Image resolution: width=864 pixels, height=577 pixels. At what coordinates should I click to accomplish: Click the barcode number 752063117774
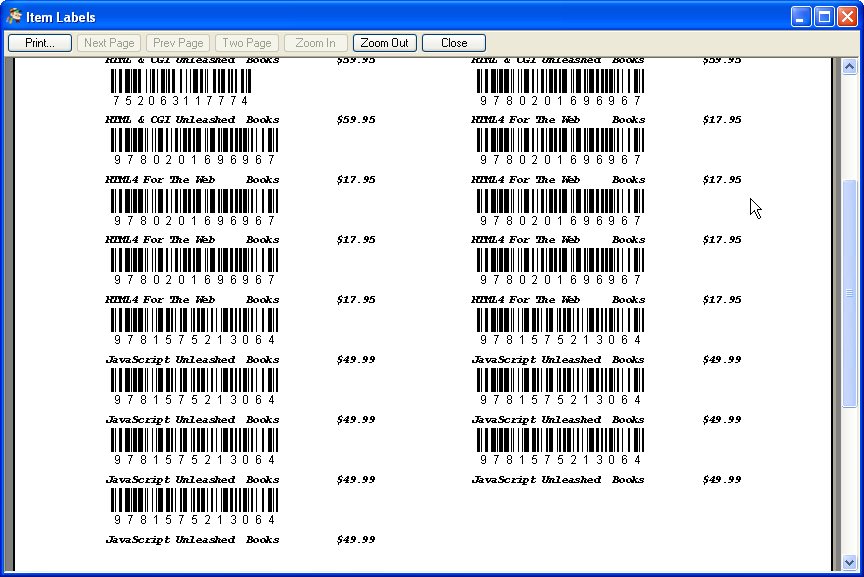[181, 101]
